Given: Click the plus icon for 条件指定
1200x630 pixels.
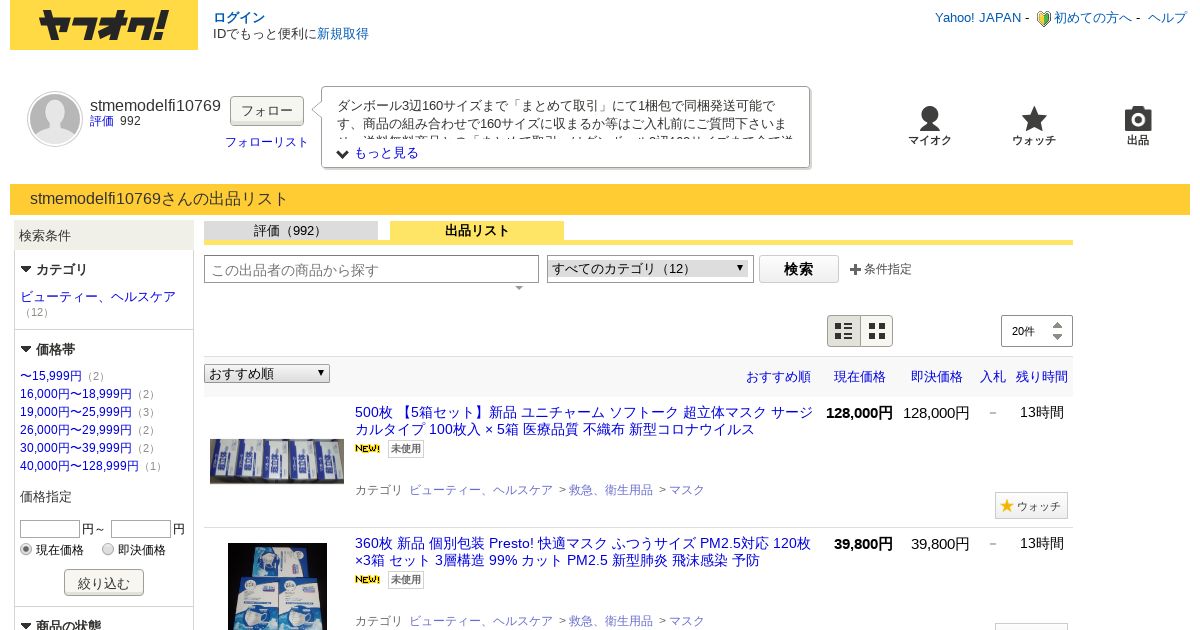Looking at the screenshot, I should [855, 269].
